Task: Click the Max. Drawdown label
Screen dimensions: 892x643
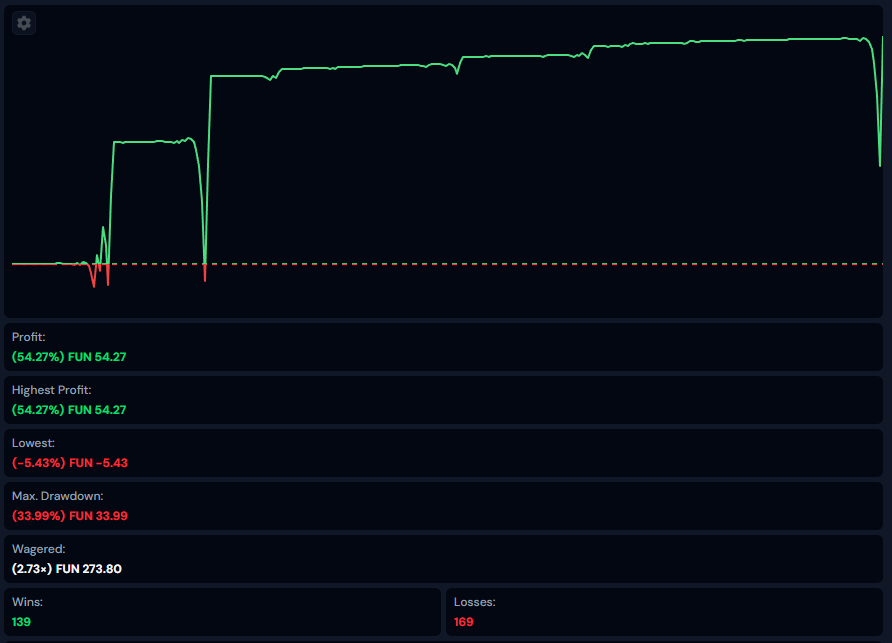Action: [57, 496]
